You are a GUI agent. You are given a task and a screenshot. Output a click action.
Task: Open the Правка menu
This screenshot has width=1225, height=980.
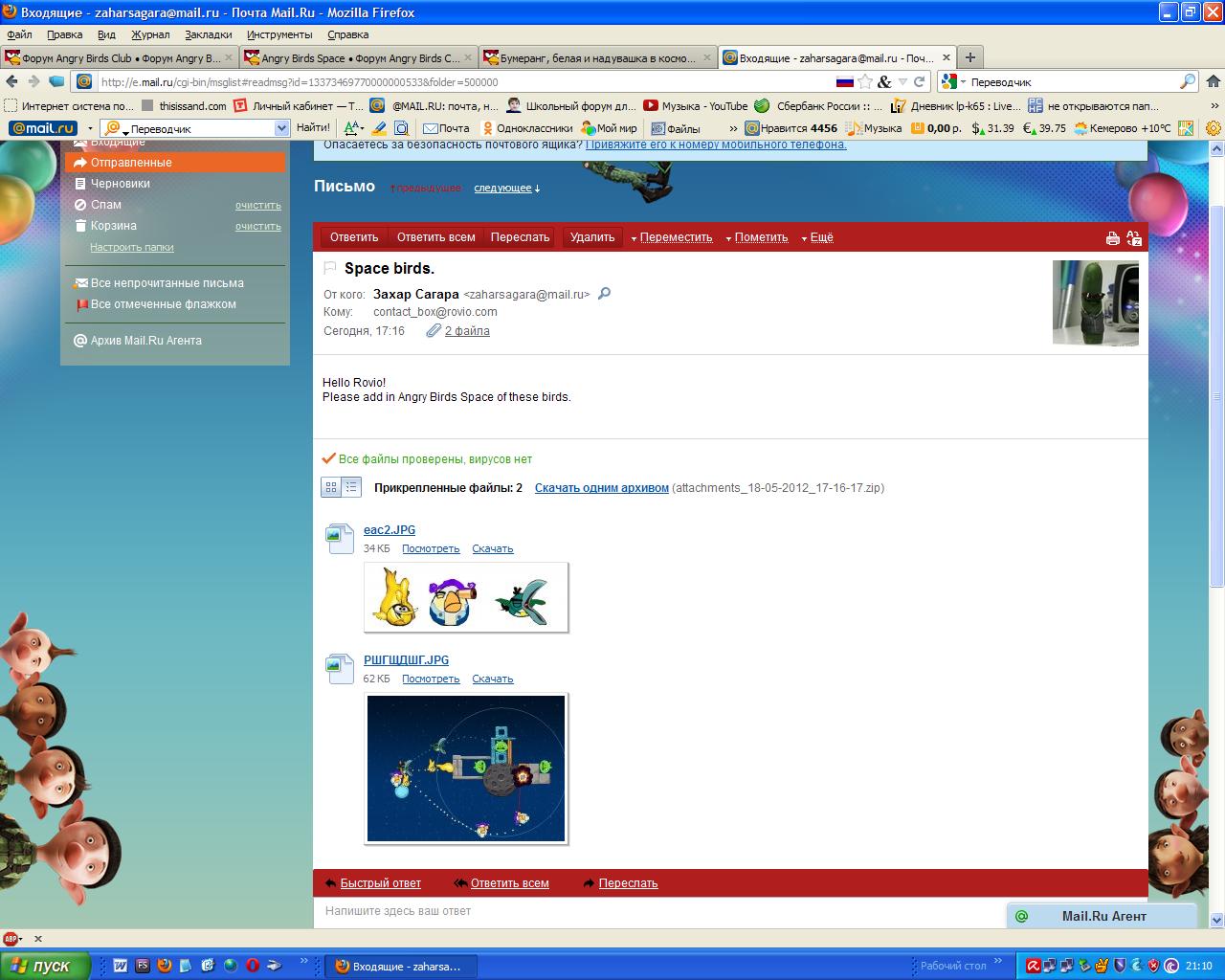(x=65, y=34)
